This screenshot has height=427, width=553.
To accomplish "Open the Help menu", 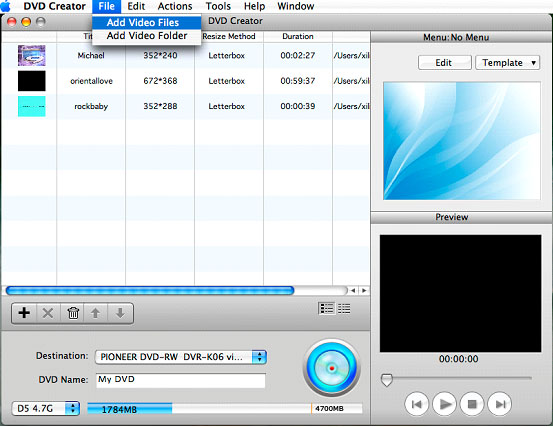I will pyautogui.click(x=254, y=6).
